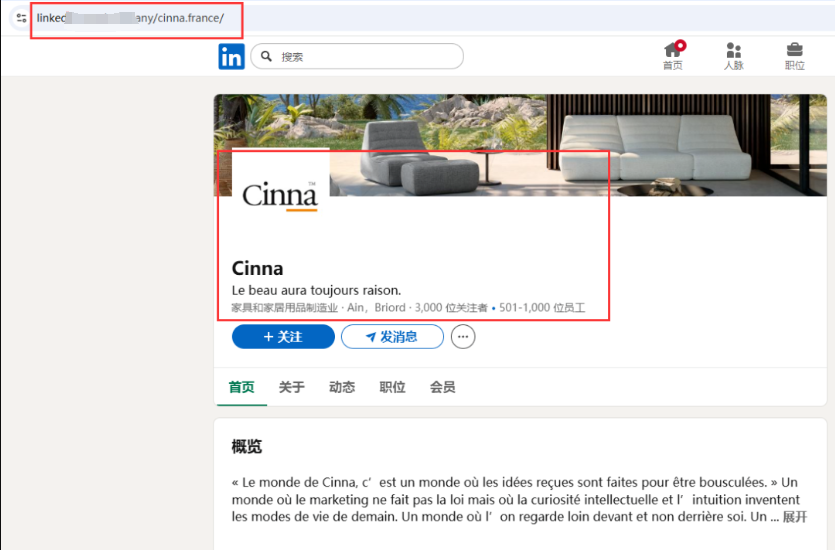Viewport: 835px width, 550px height.
Task: Click the magnifier icon in search box
Action: pyautogui.click(x=266, y=56)
